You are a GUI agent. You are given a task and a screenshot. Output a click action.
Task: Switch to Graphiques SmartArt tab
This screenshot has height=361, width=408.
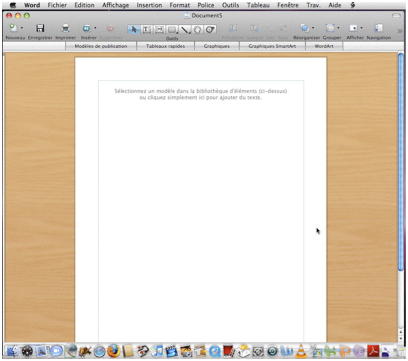point(272,46)
